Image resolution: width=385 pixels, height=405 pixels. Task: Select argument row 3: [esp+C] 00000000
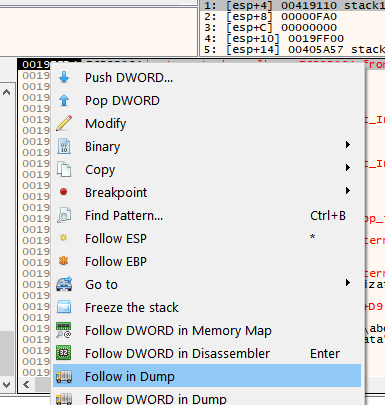pyautogui.click(x=292, y=27)
